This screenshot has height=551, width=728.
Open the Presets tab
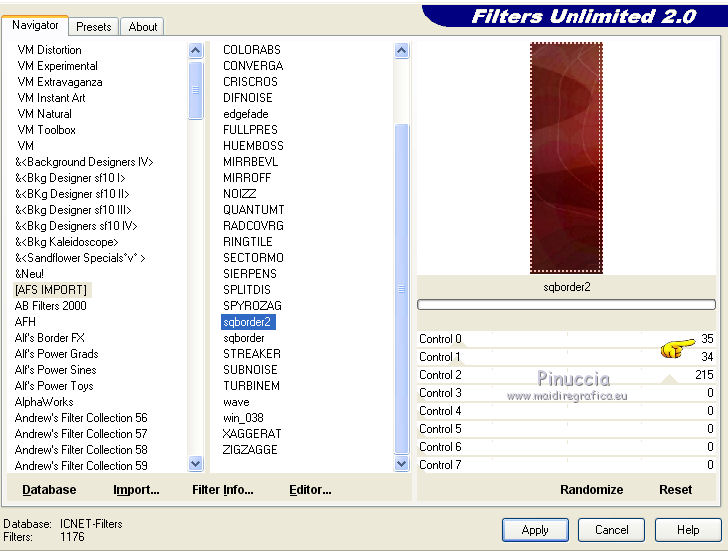[x=94, y=27]
